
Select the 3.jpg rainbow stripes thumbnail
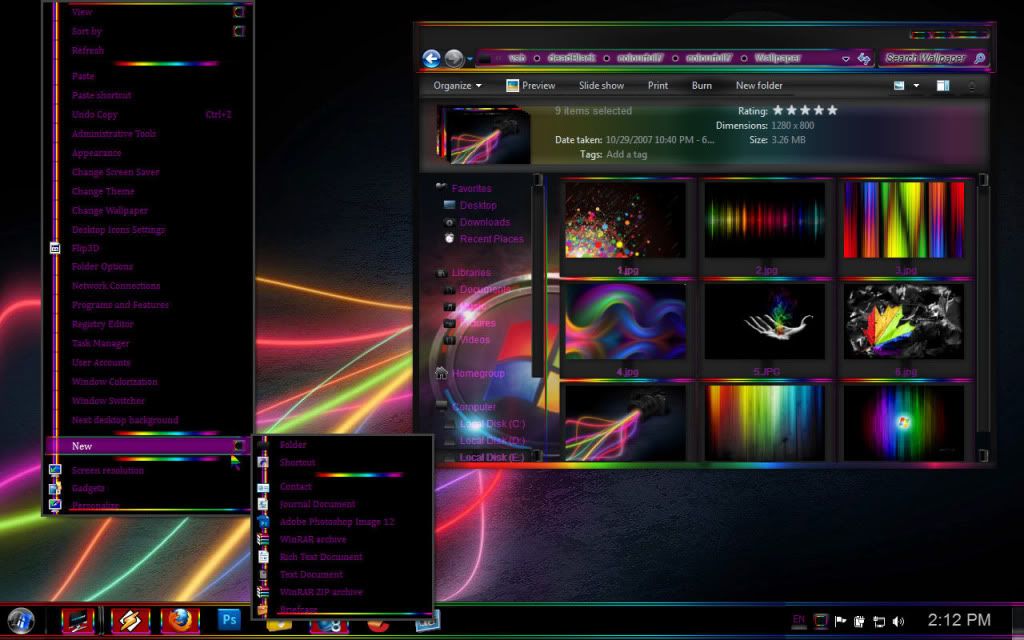(904, 221)
